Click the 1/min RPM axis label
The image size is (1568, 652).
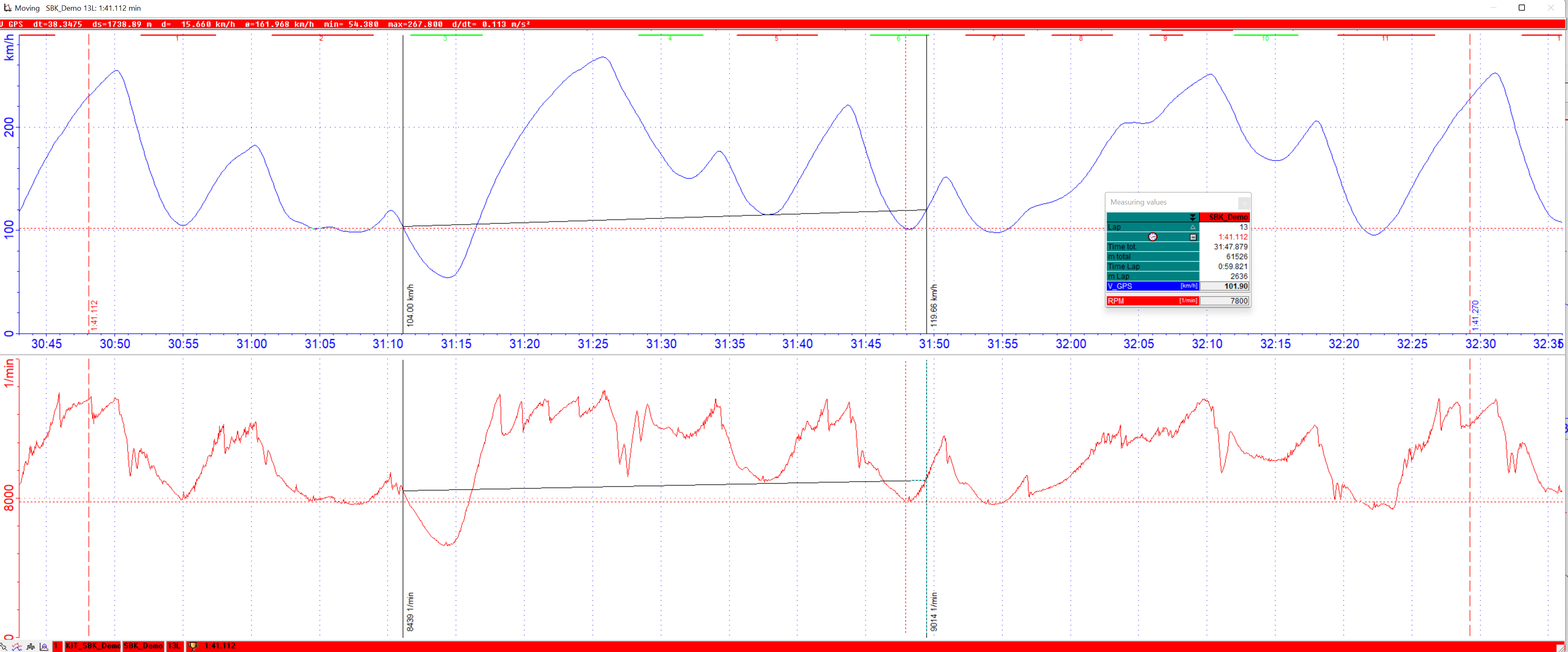pyautogui.click(x=9, y=373)
